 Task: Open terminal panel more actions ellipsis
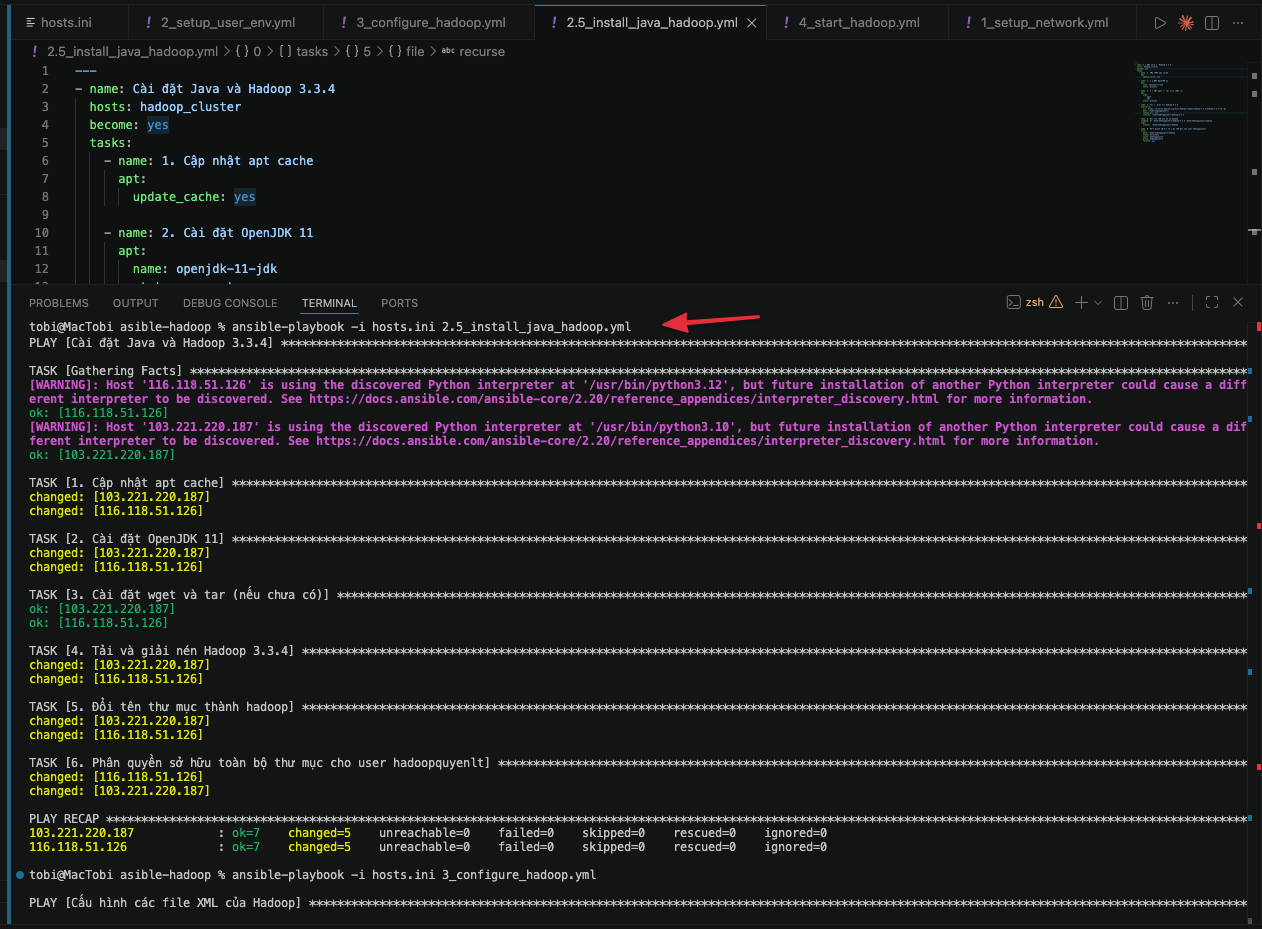coord(1173,302)
